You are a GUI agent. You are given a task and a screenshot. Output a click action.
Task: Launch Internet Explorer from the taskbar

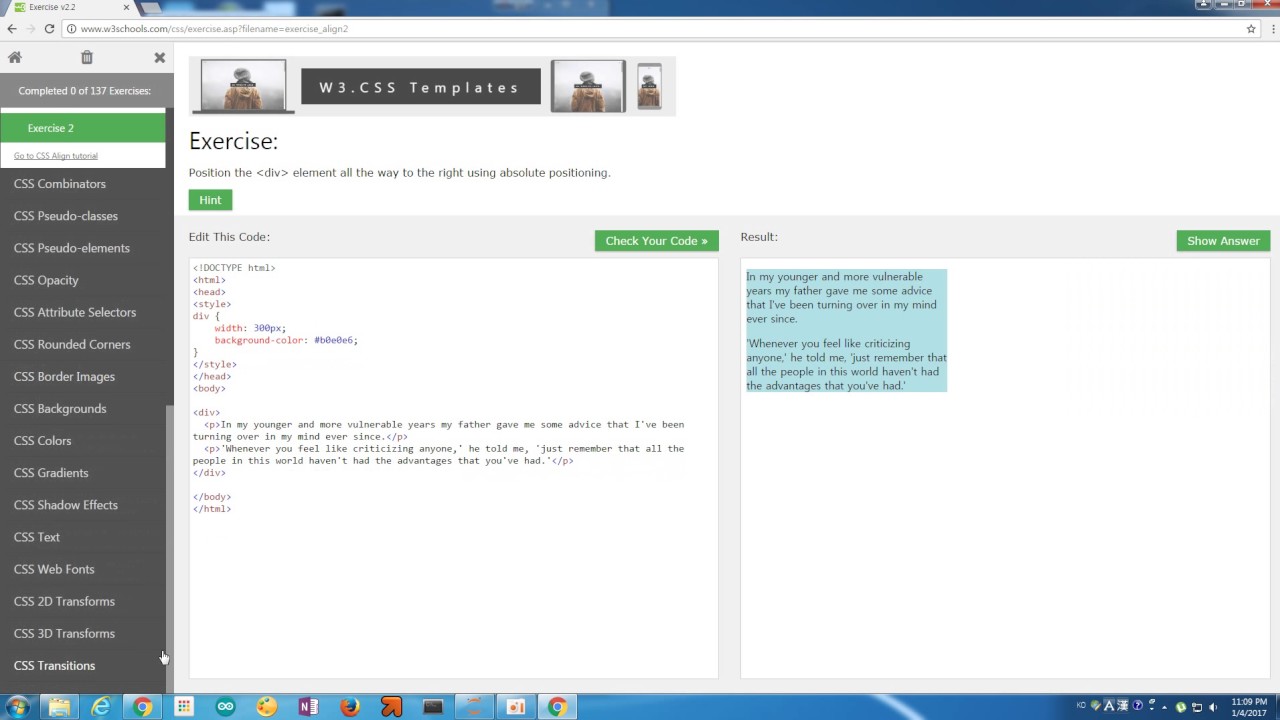coord(101,707)
